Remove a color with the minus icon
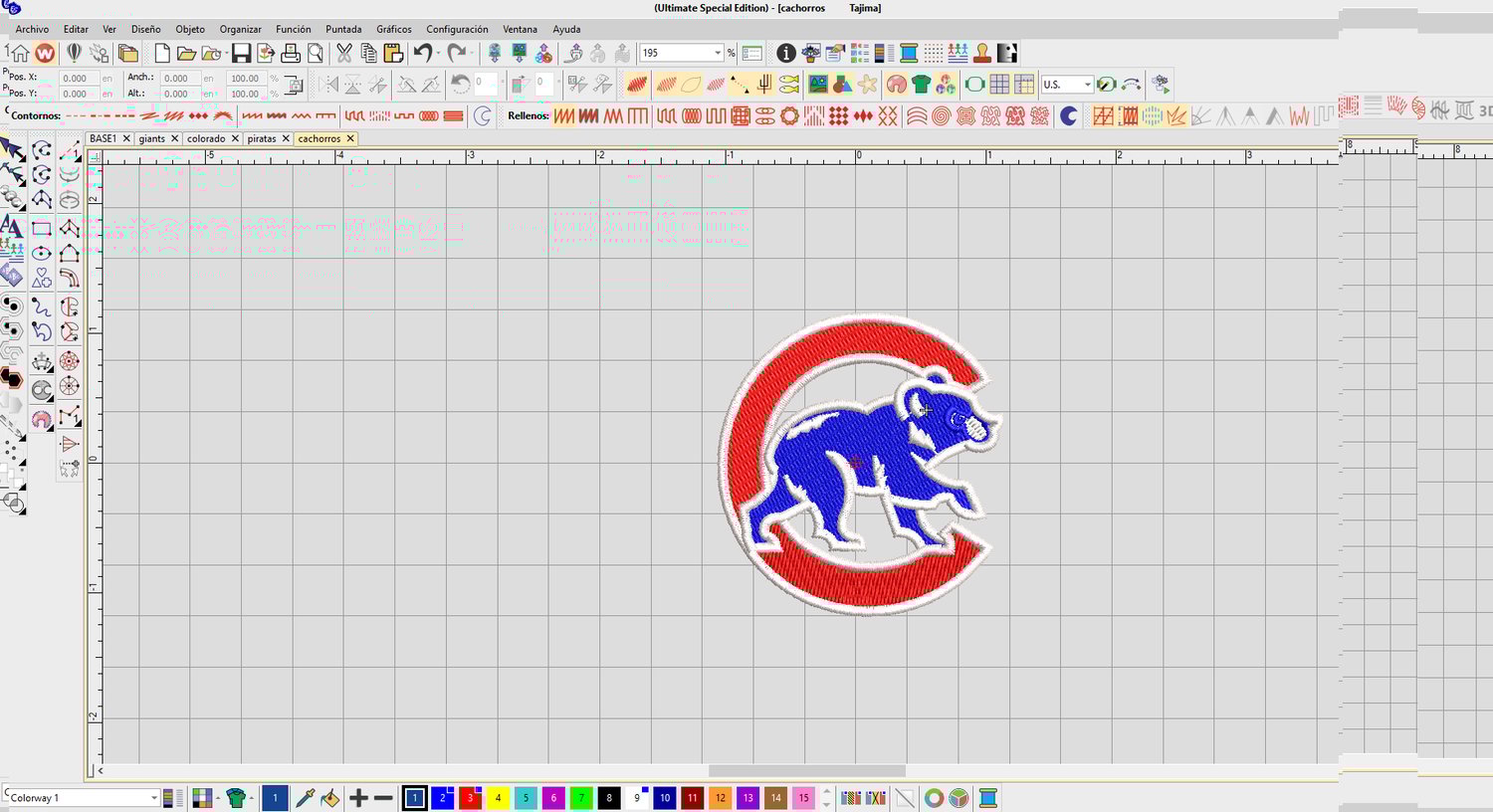1493x812 pixels. coord(383,798)
